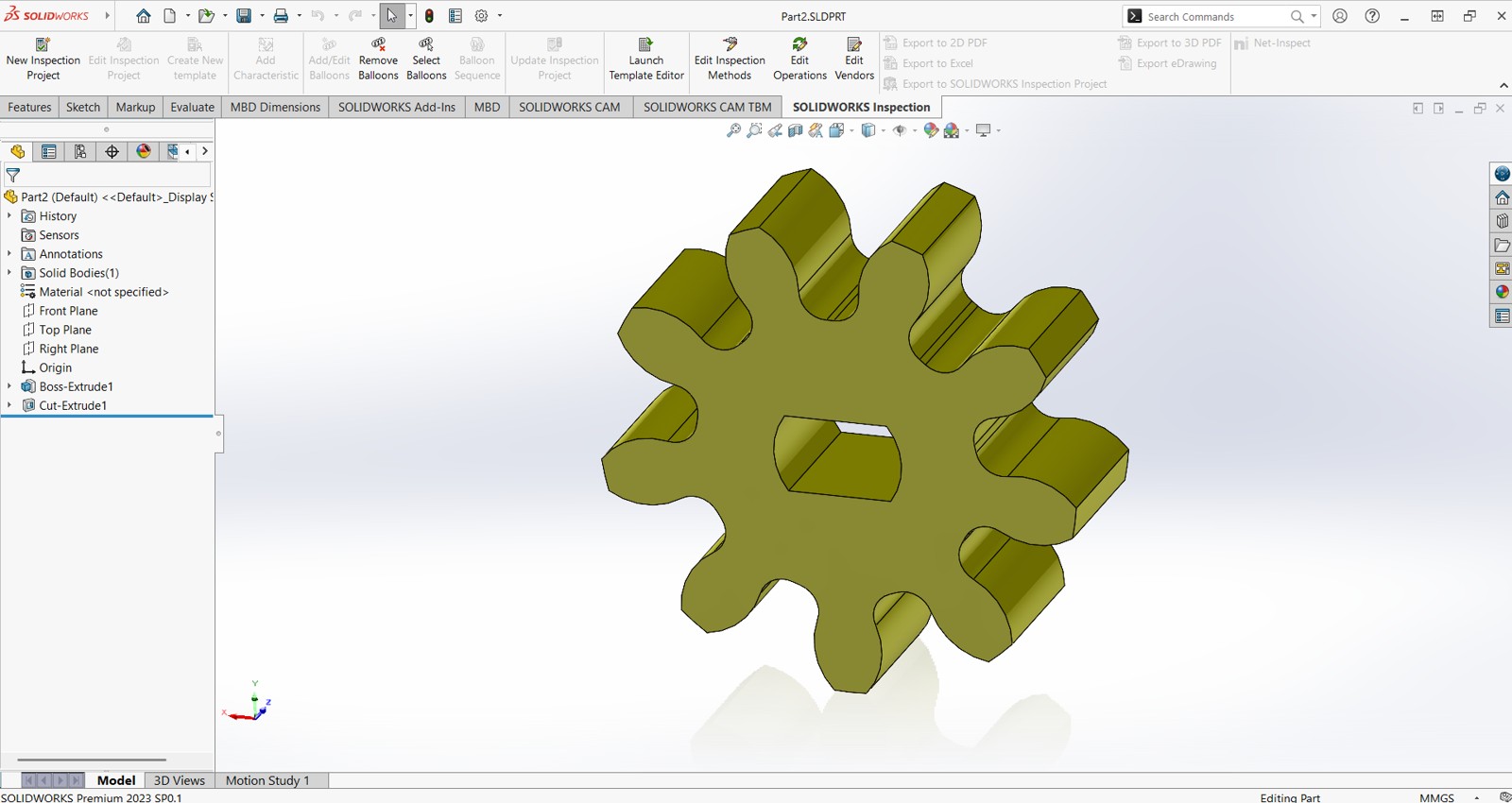
Task: Click New Inspection Project in the ribbon
Action: pos(43,60)
